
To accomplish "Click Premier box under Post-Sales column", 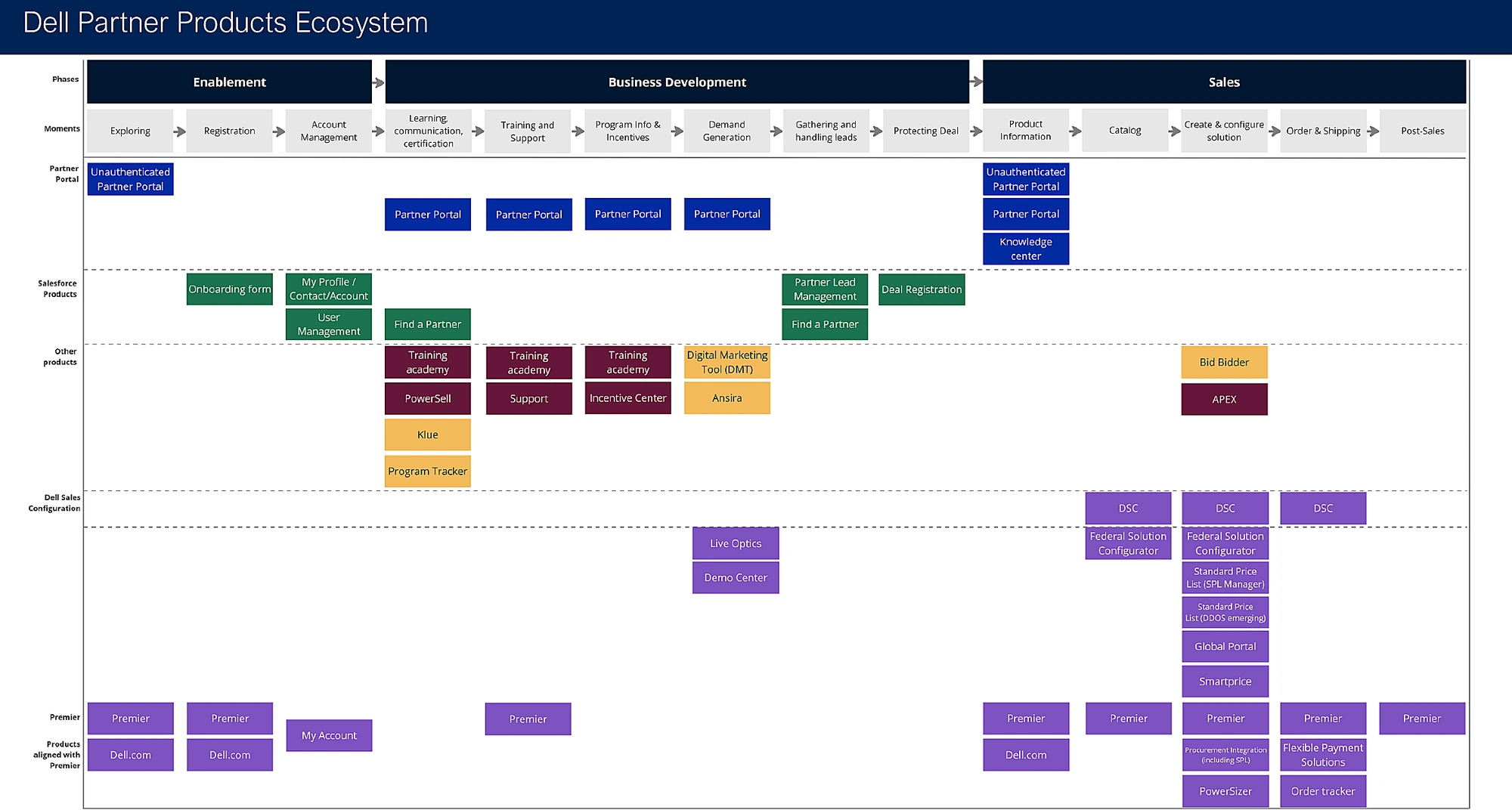I will point(1422,719).
